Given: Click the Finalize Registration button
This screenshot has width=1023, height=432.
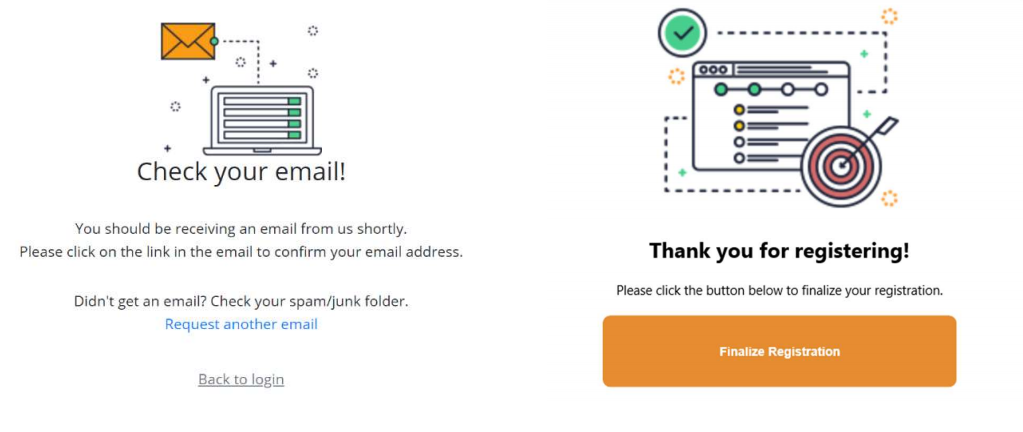Looking at the screenshot, I should click(x=780, y=351).
